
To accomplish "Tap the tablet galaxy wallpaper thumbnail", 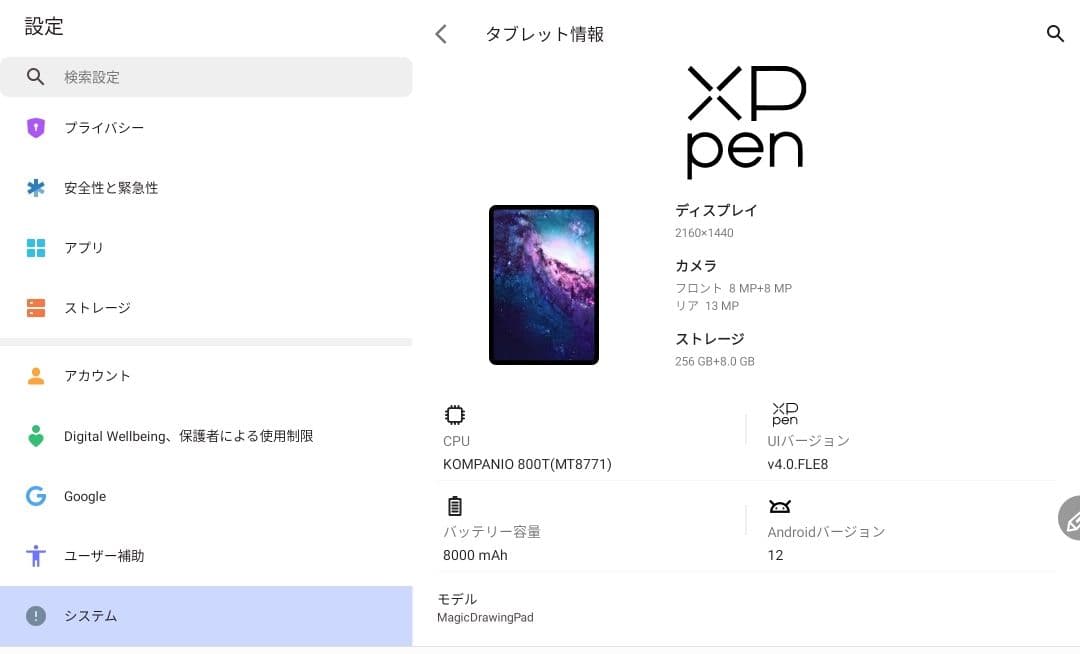I will (x=544, y=284).
